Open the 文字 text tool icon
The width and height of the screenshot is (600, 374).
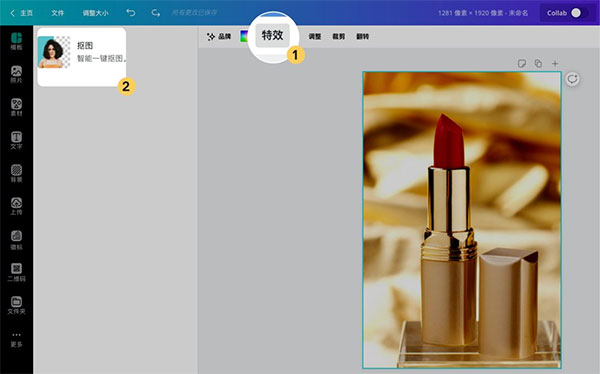tap(16, 140)
